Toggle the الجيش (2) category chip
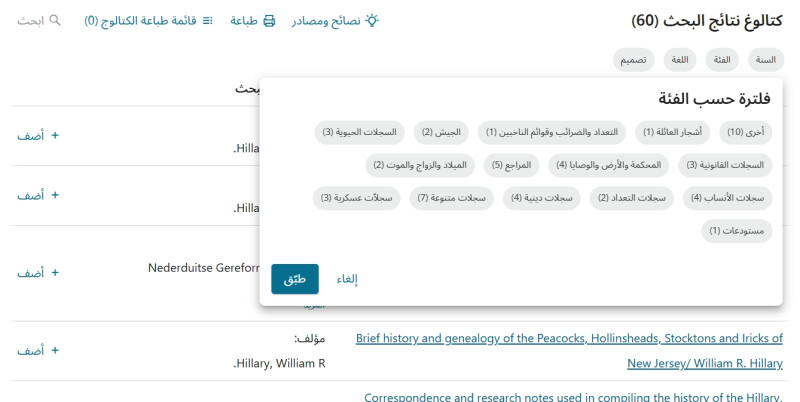This screenshot has height=402, width=800. point(441,132)
